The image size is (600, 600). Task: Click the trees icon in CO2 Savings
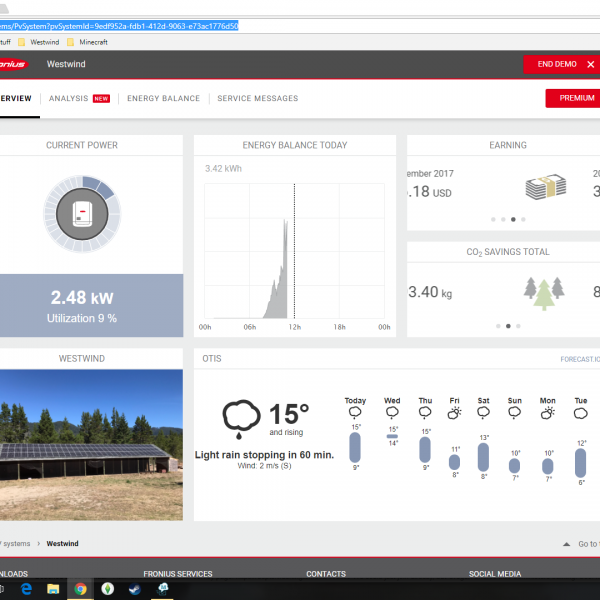tap(544, 293)
